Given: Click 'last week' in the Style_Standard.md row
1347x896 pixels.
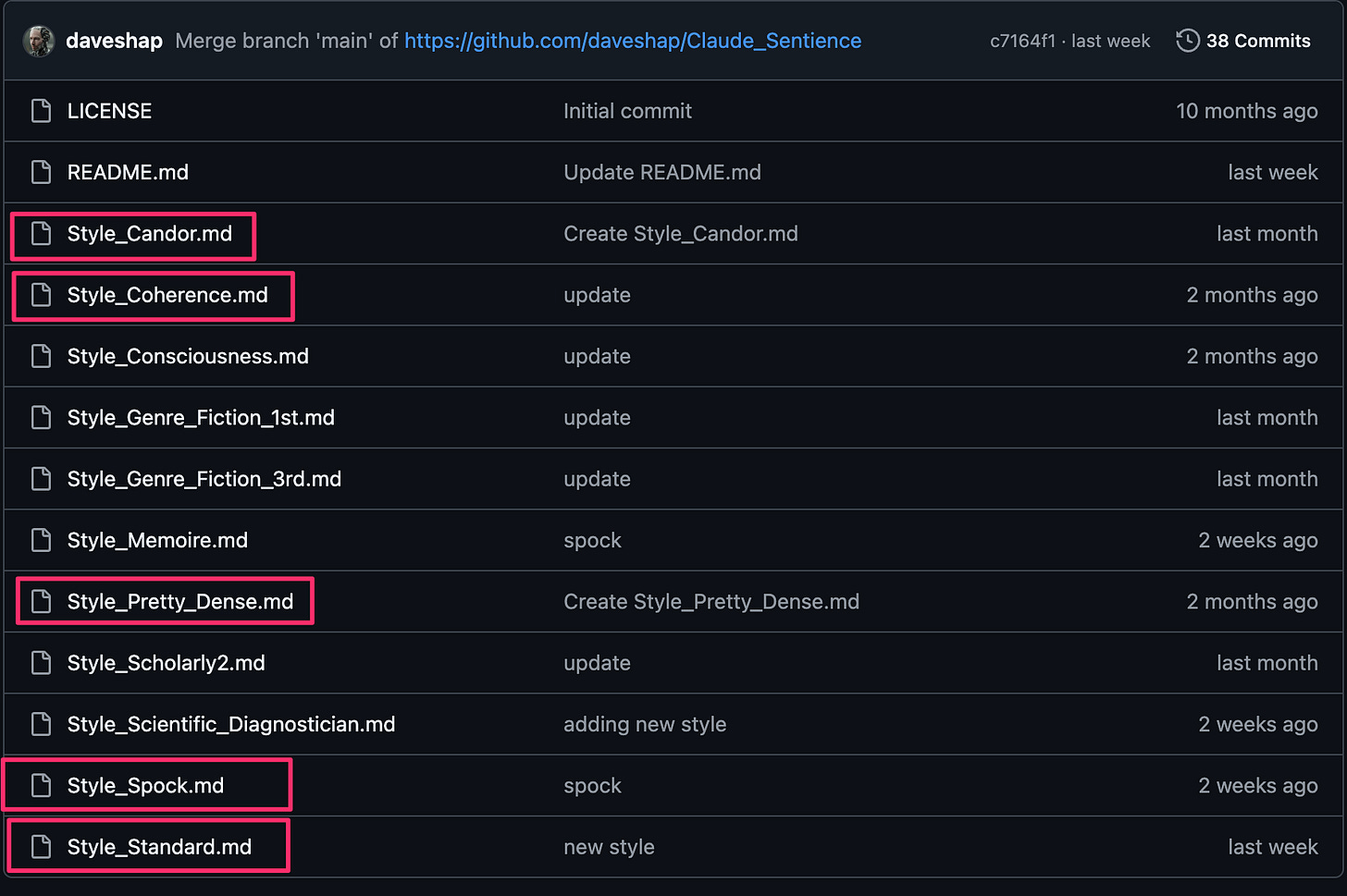Looking at the screenshot, I should (x=1272, y=847).
